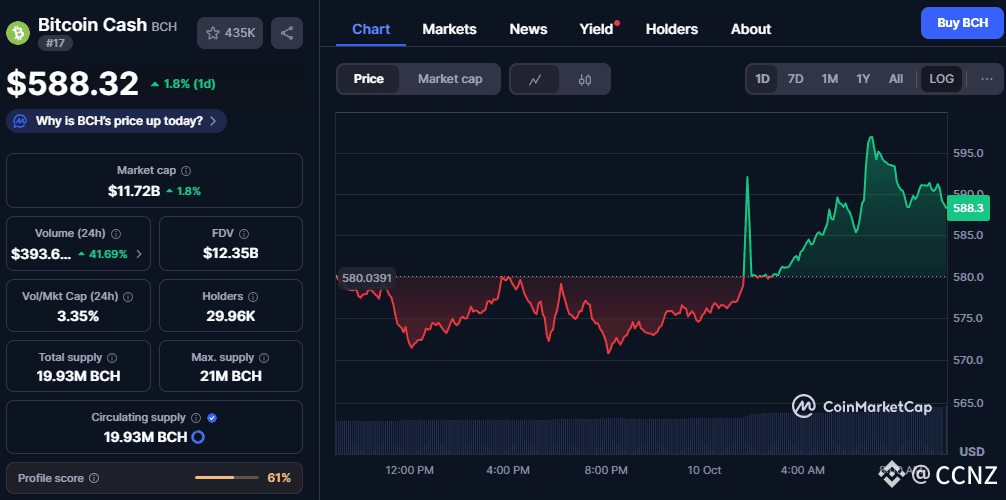The image size is (1006, 500).
Task: Click the share icon button
Action: click(x=287, y=33)
